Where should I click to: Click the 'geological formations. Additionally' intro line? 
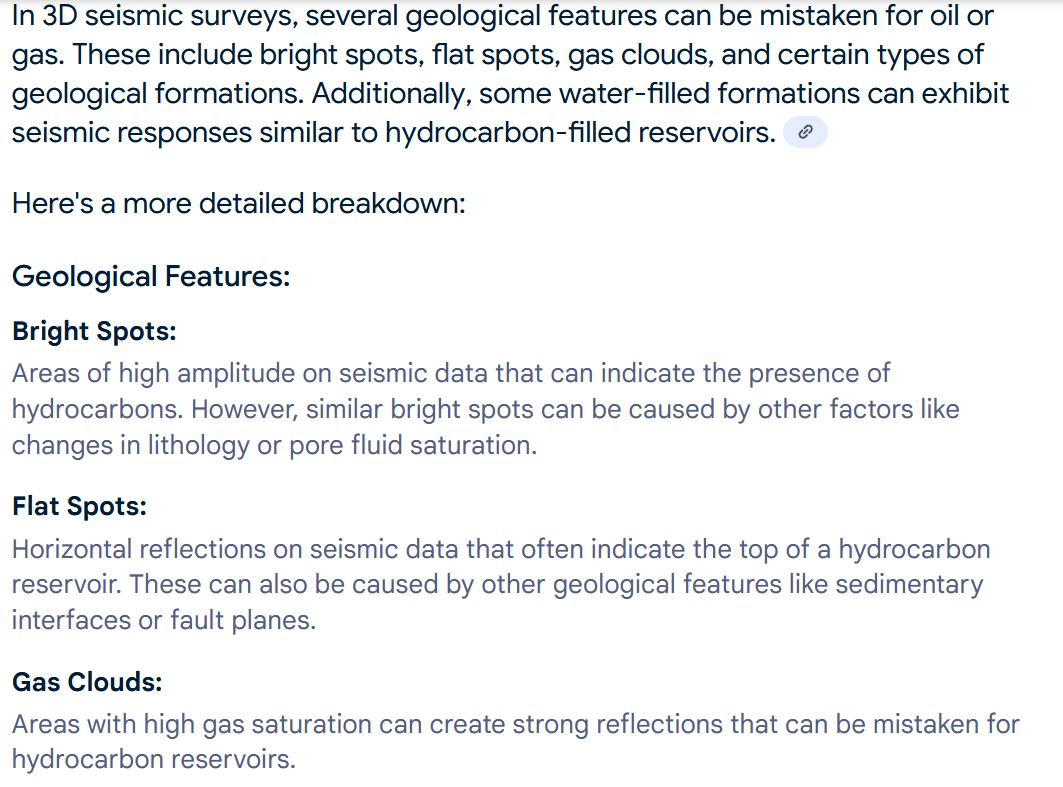(x=510, y=94)
